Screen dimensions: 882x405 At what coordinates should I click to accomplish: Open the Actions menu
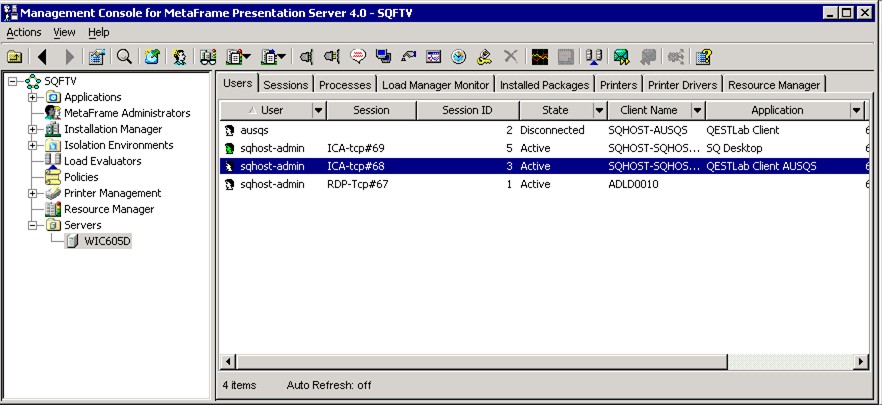(24, 32)
